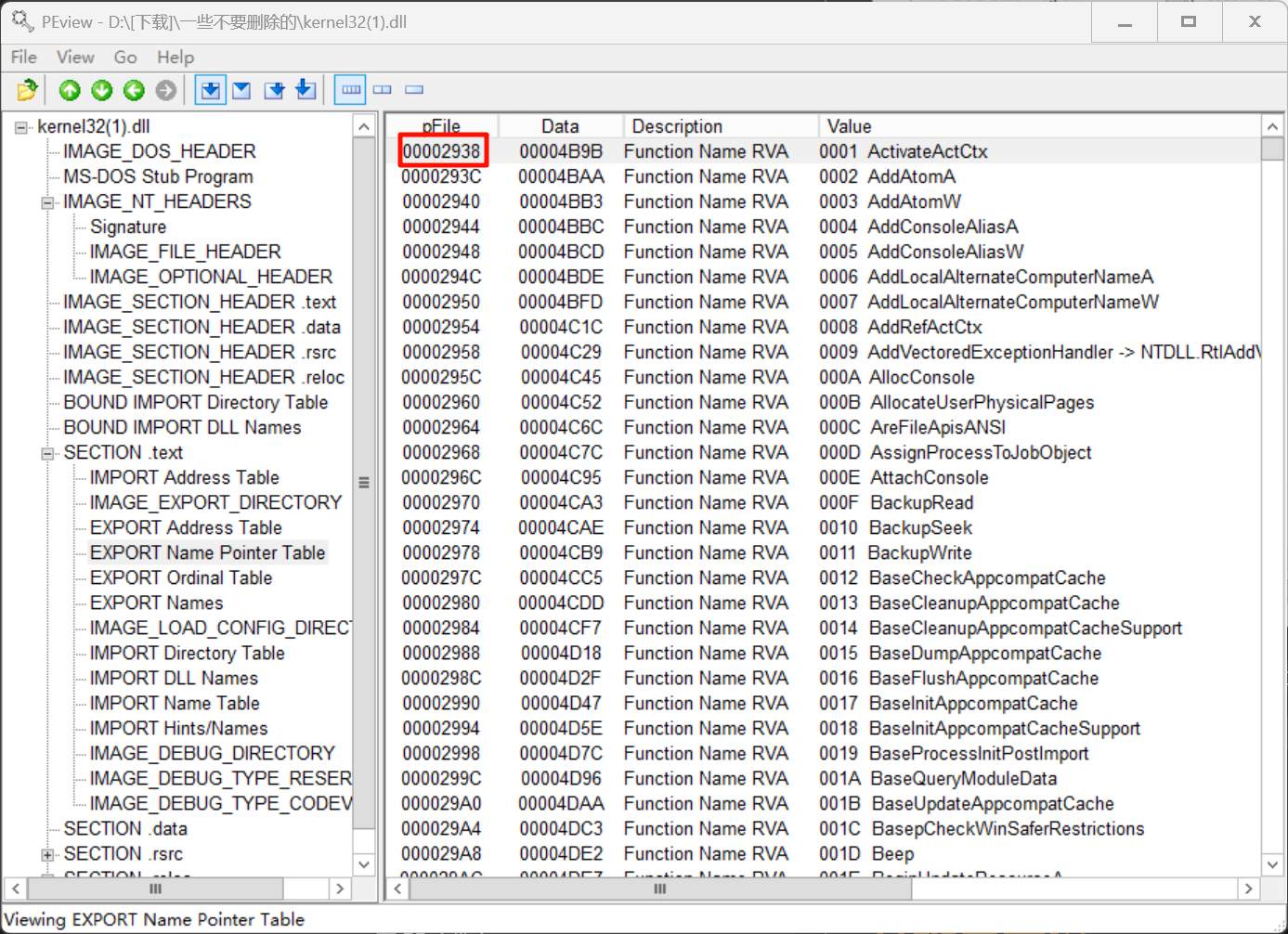
Task: Click the green up arrow icon
Action: click(x=70, y=90)
